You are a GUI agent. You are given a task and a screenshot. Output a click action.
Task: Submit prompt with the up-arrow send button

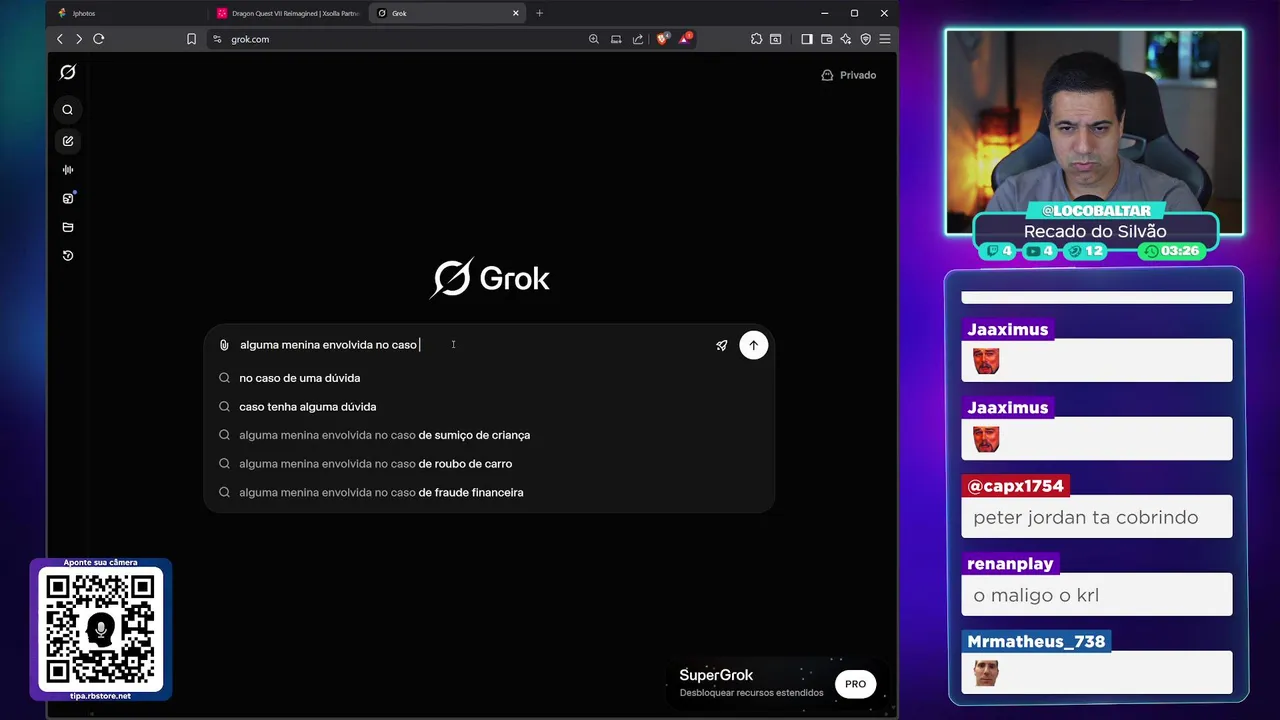point(753,345)
